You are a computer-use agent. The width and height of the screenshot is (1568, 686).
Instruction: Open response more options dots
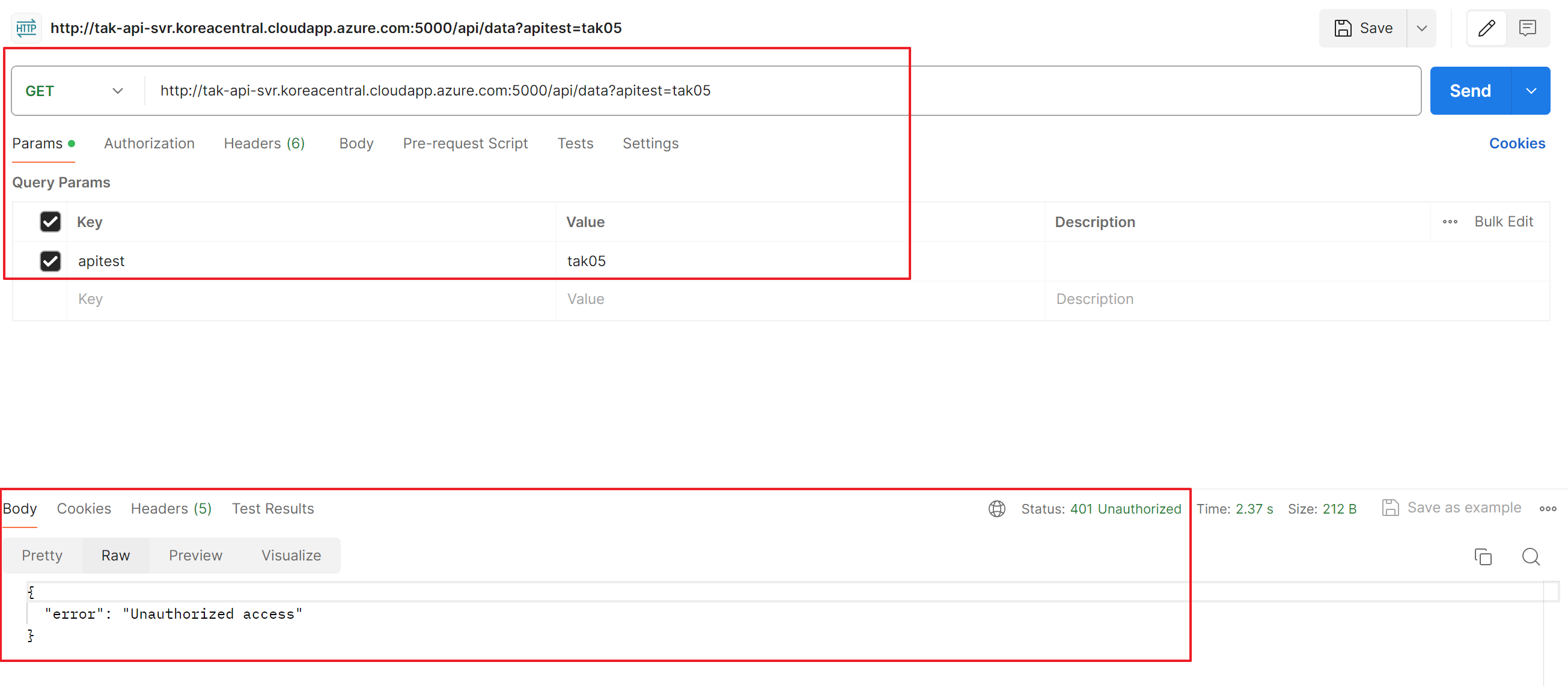tap(1548, 508)
